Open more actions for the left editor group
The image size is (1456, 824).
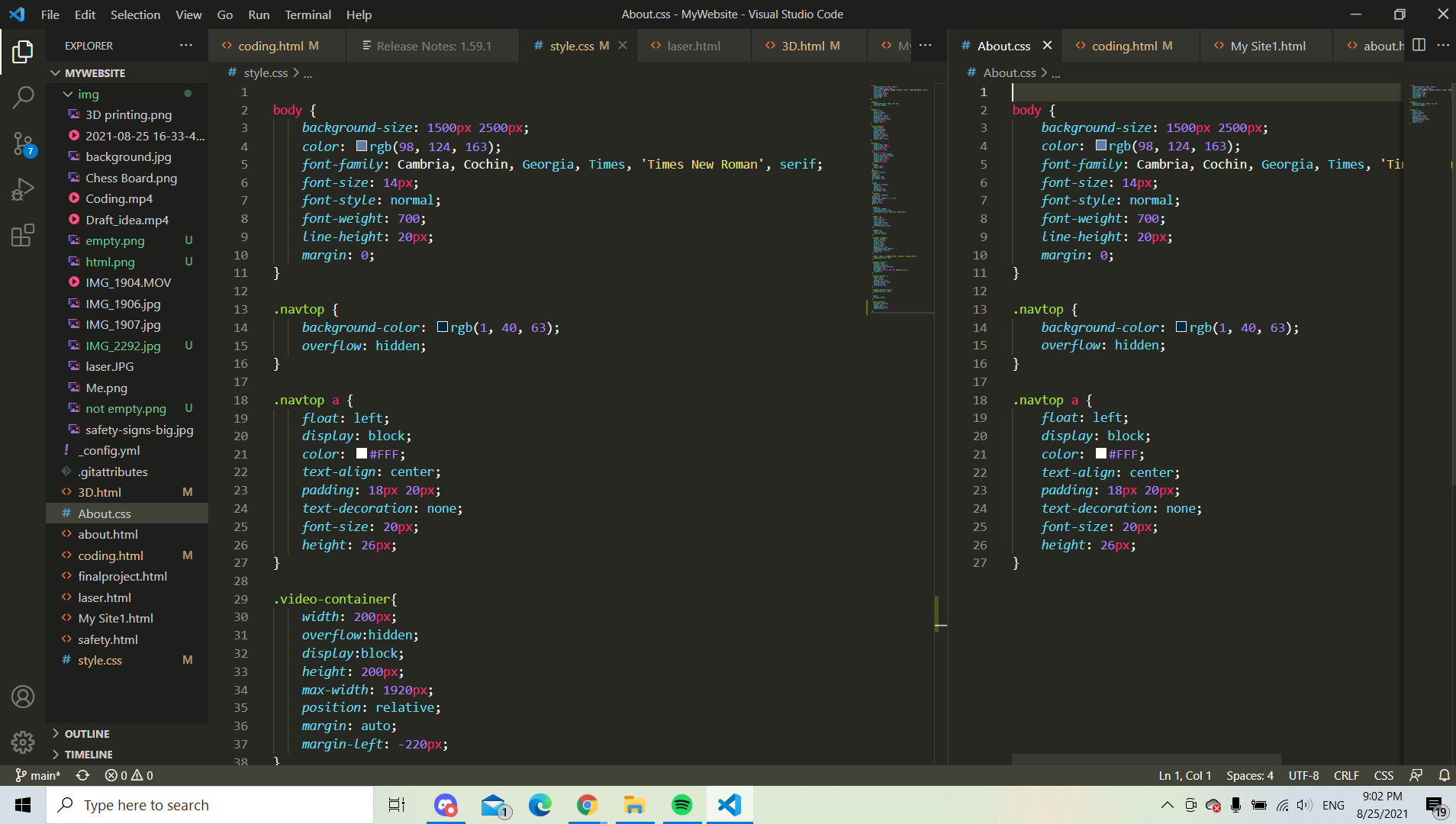[926, 46]
